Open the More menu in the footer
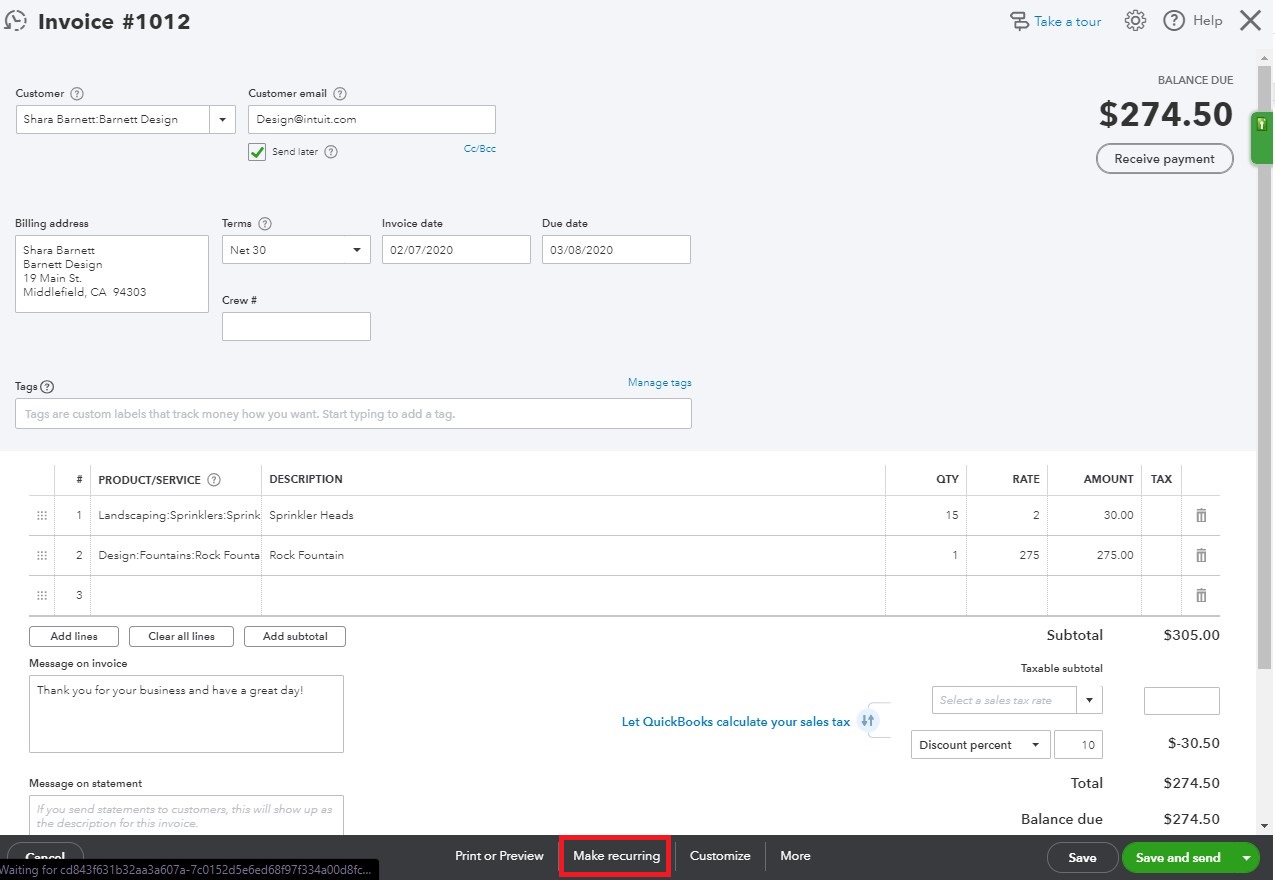The height and width of the screenshot is (880, 1275). (795, 856)
